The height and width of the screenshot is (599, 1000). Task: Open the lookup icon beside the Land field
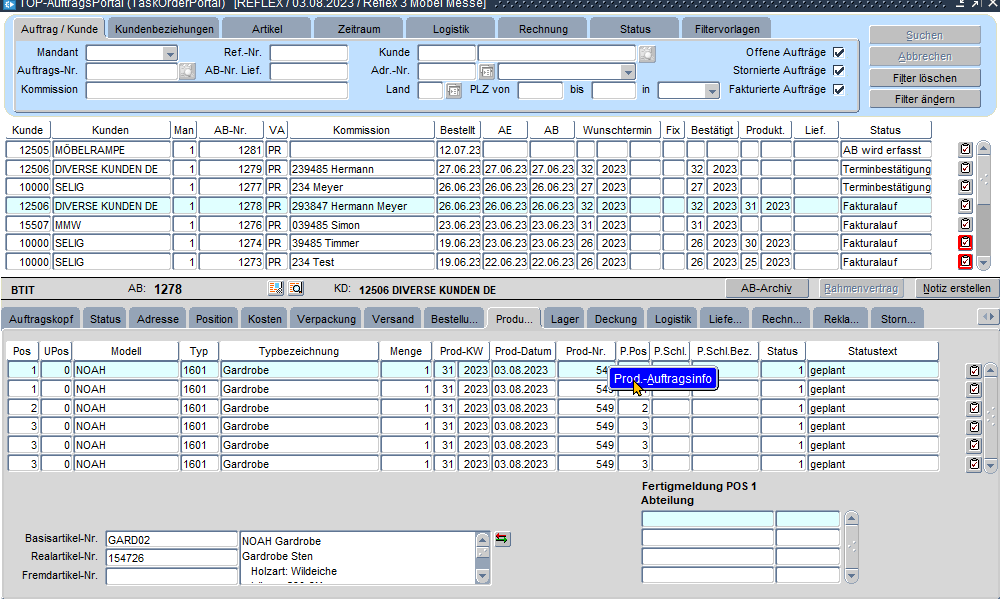(453, 90)
